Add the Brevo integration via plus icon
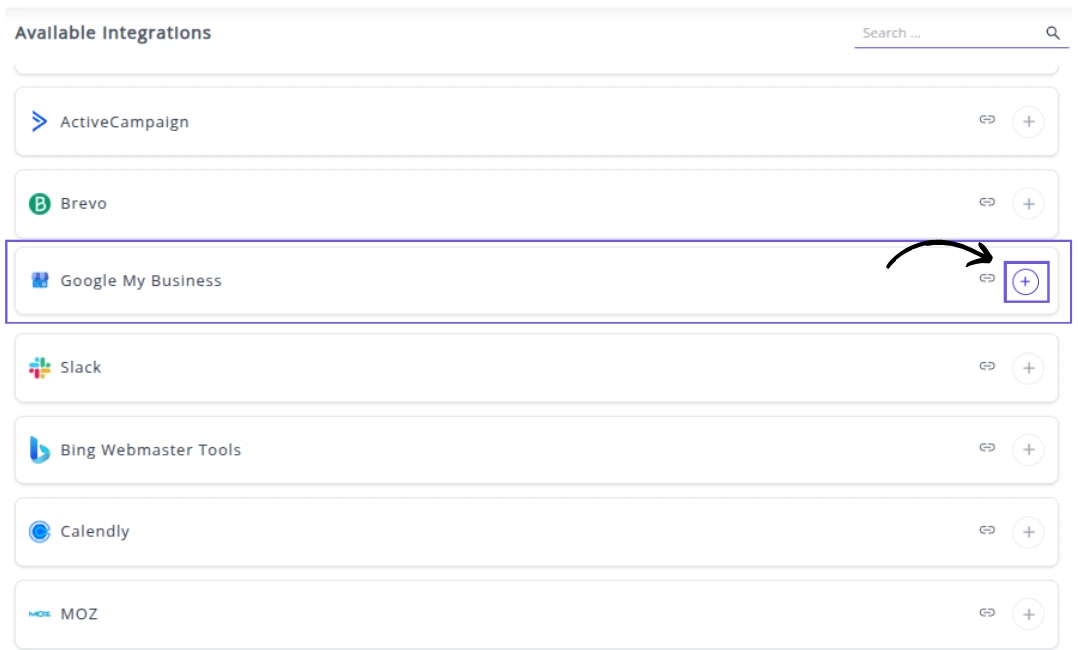Viewport: 1078px width, 650px height. 1028,204
